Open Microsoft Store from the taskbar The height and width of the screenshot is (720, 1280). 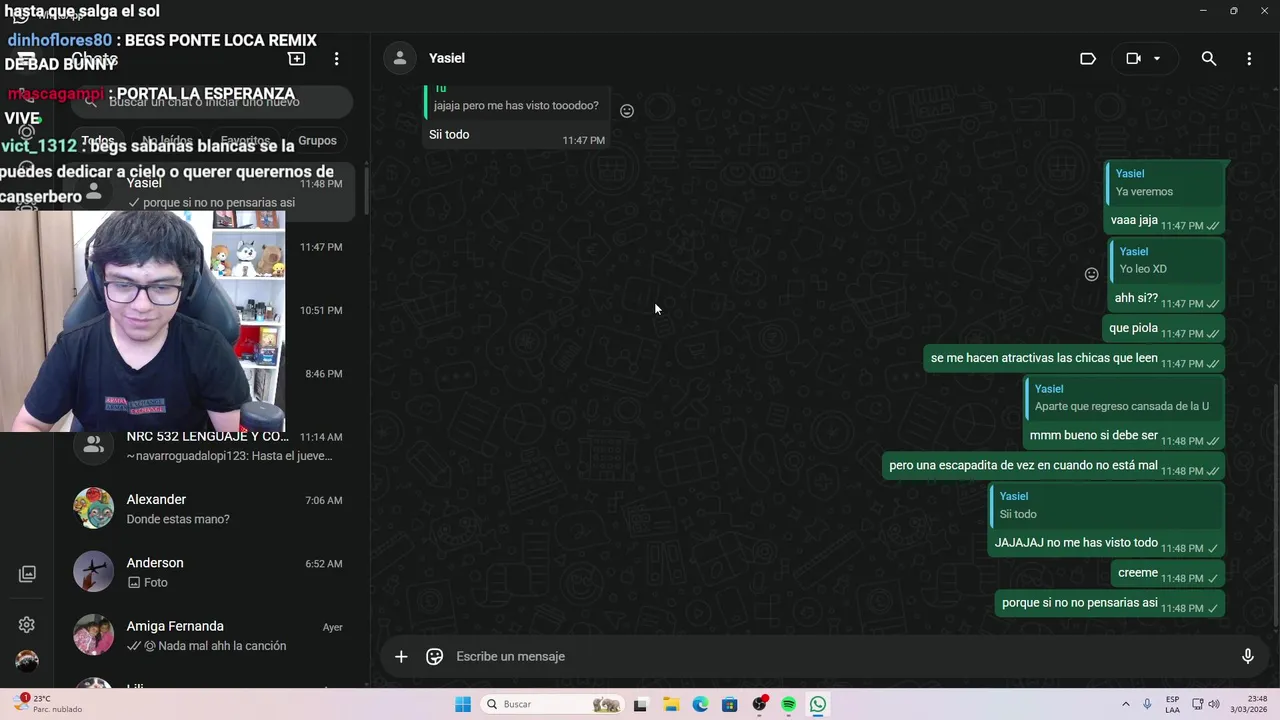click(x=730, y=705)
